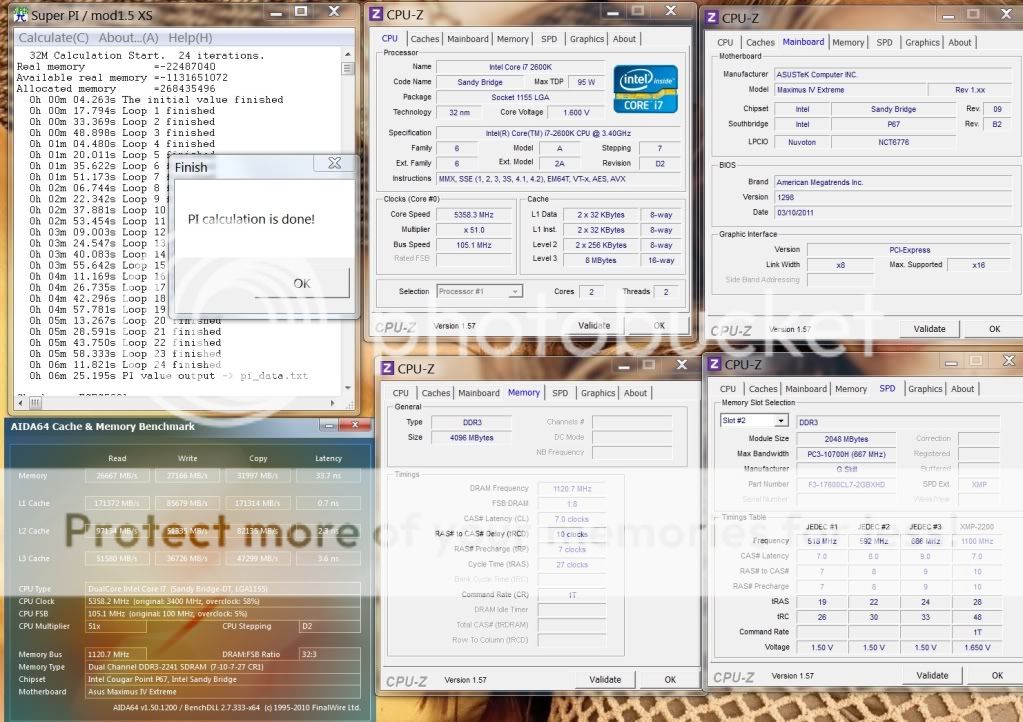The width and height of the screenshot is (1023, 722).
Task: Click OK in the Finish dialog
Action: [x=301, y=283]
